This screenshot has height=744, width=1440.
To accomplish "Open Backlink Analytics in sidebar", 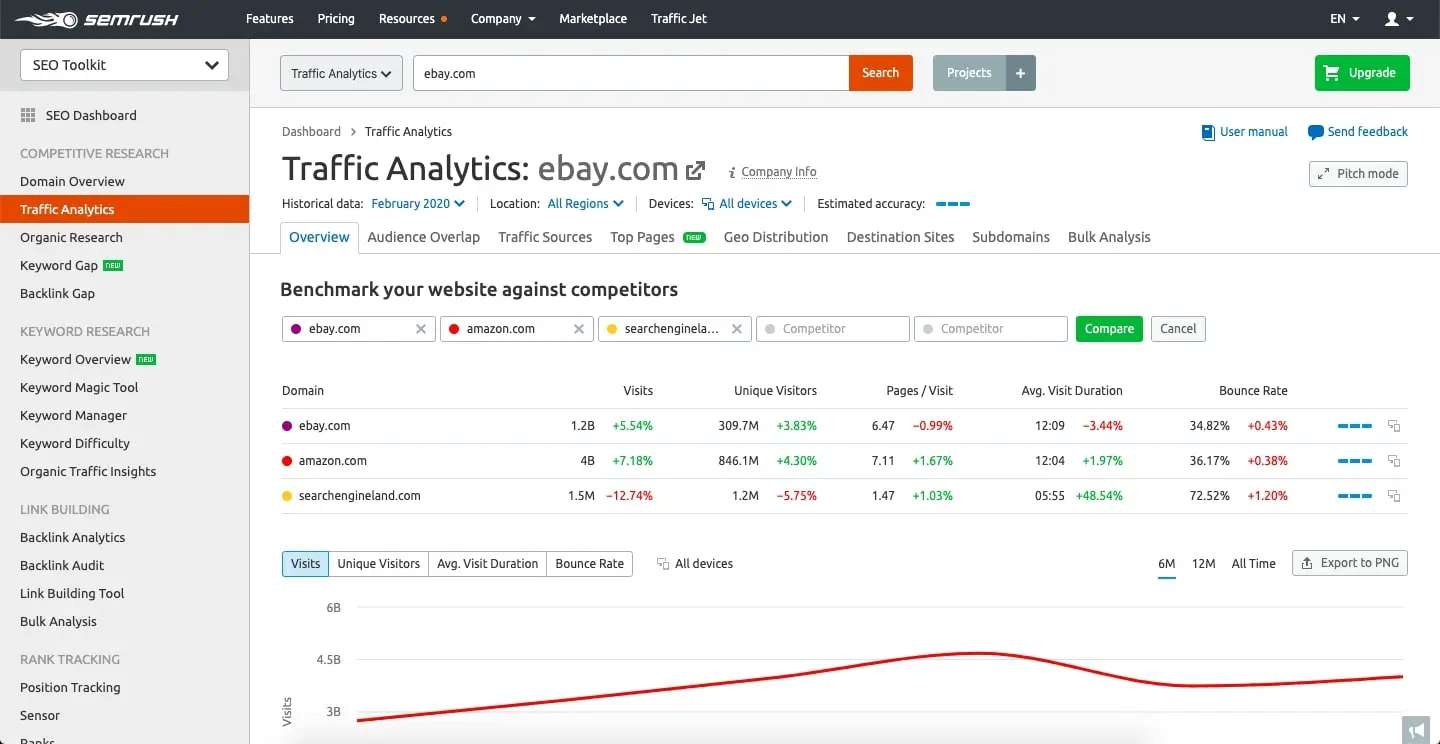I will pos(73,538).
